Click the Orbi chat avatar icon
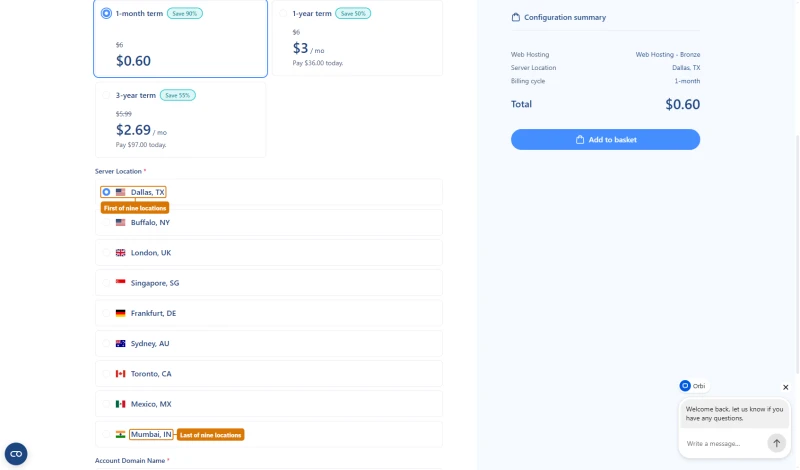 [x=685, y=386]
